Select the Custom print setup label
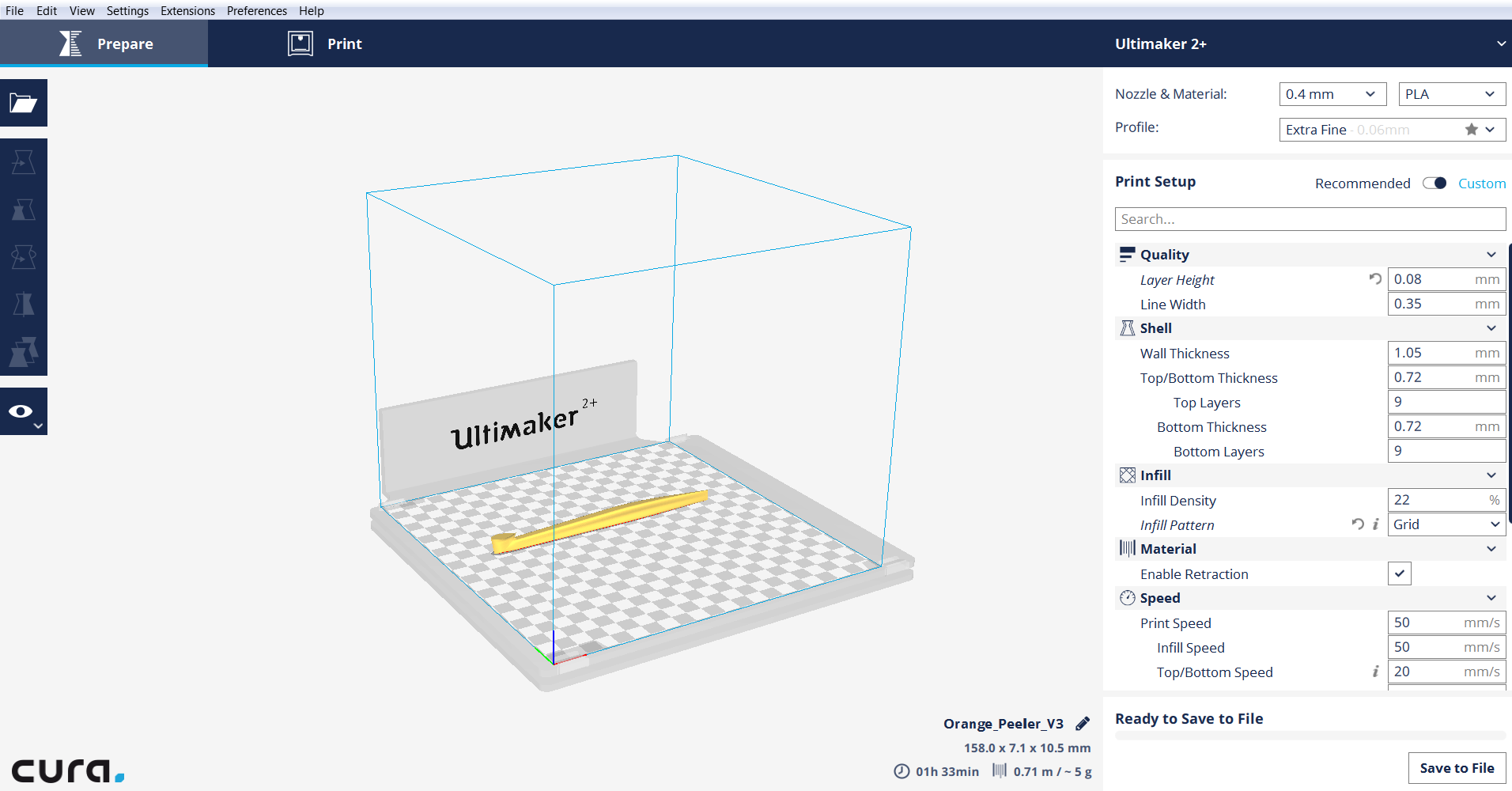1512x791 pixels. point(1482,183)
